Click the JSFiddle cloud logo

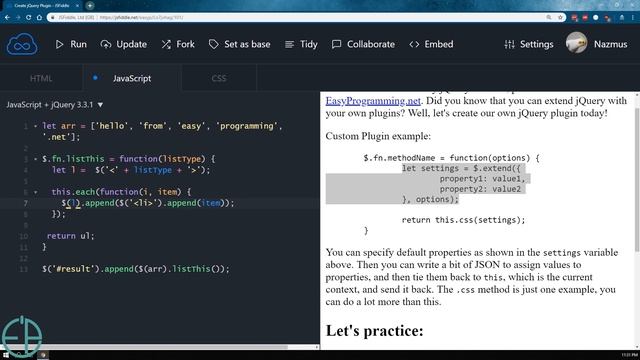(x=22, y=44)
